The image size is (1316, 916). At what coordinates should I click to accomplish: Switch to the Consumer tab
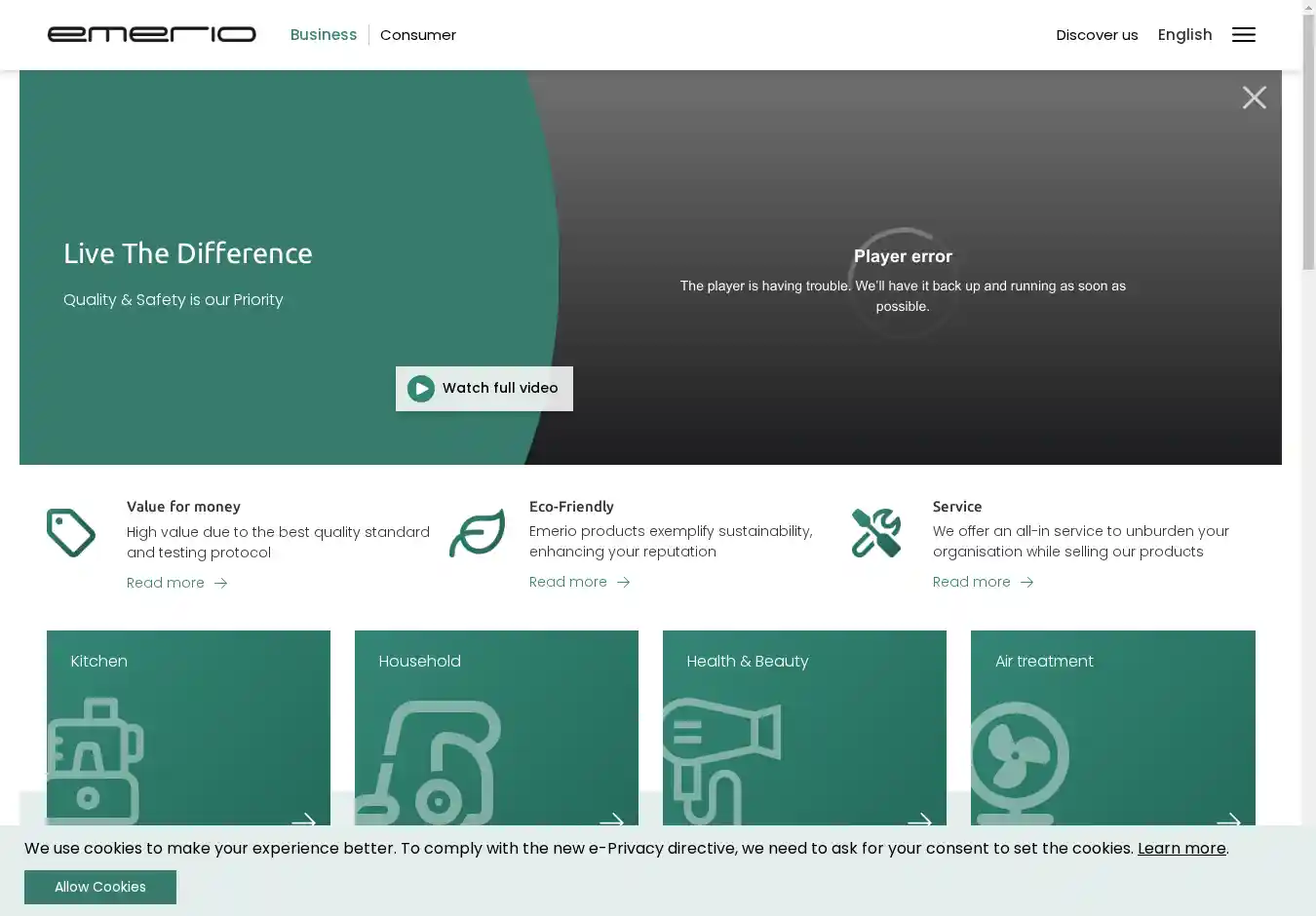[418, 35]
